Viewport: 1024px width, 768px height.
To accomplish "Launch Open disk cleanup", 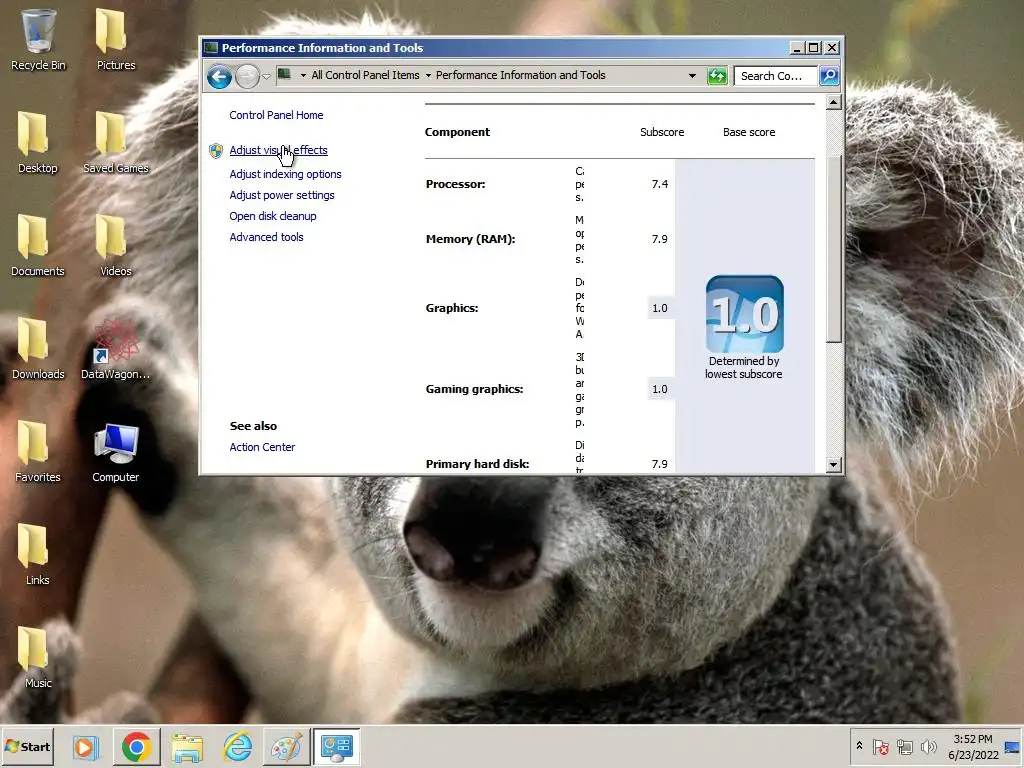I will coord(273,216).
